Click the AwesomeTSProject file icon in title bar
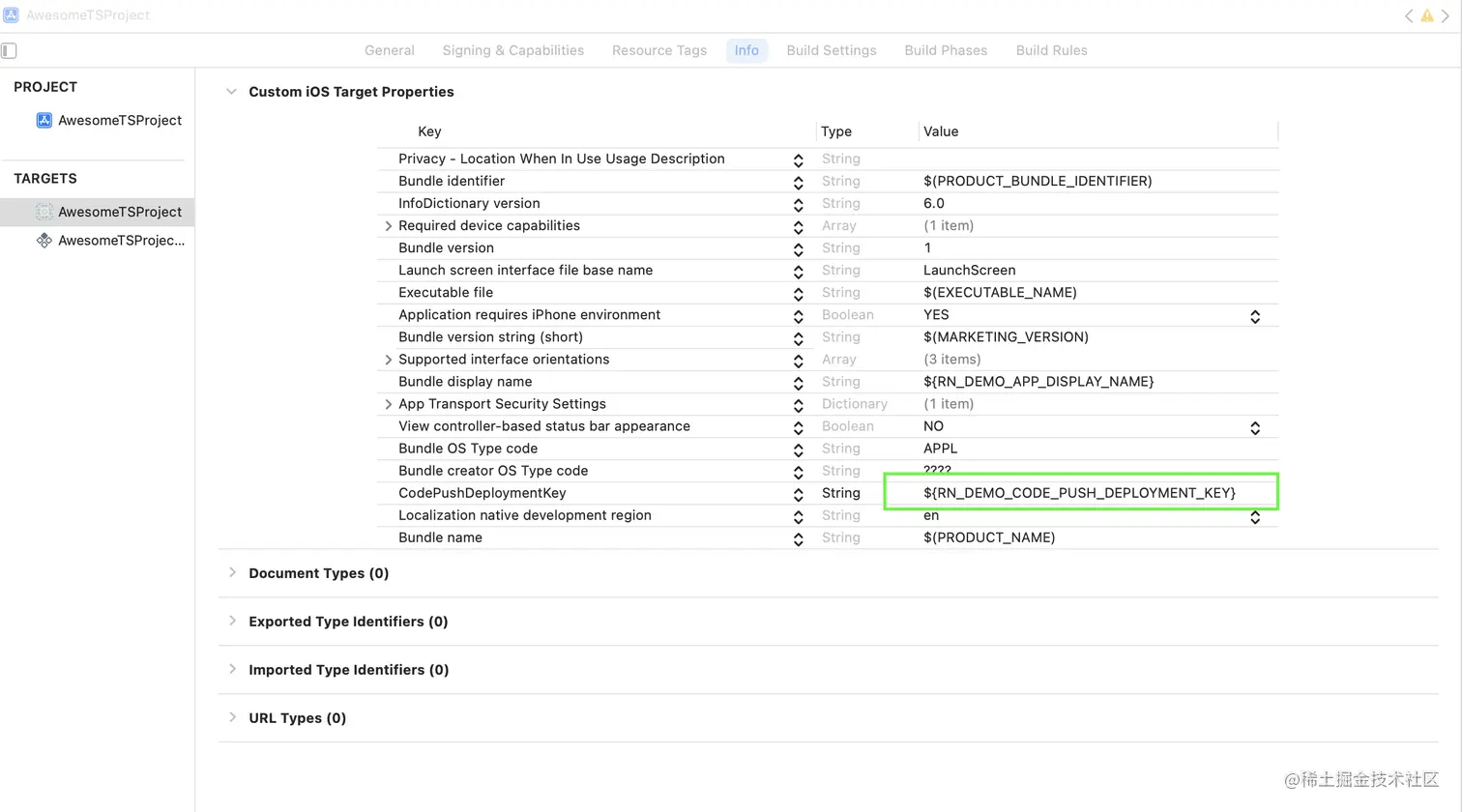 [11, 14]
